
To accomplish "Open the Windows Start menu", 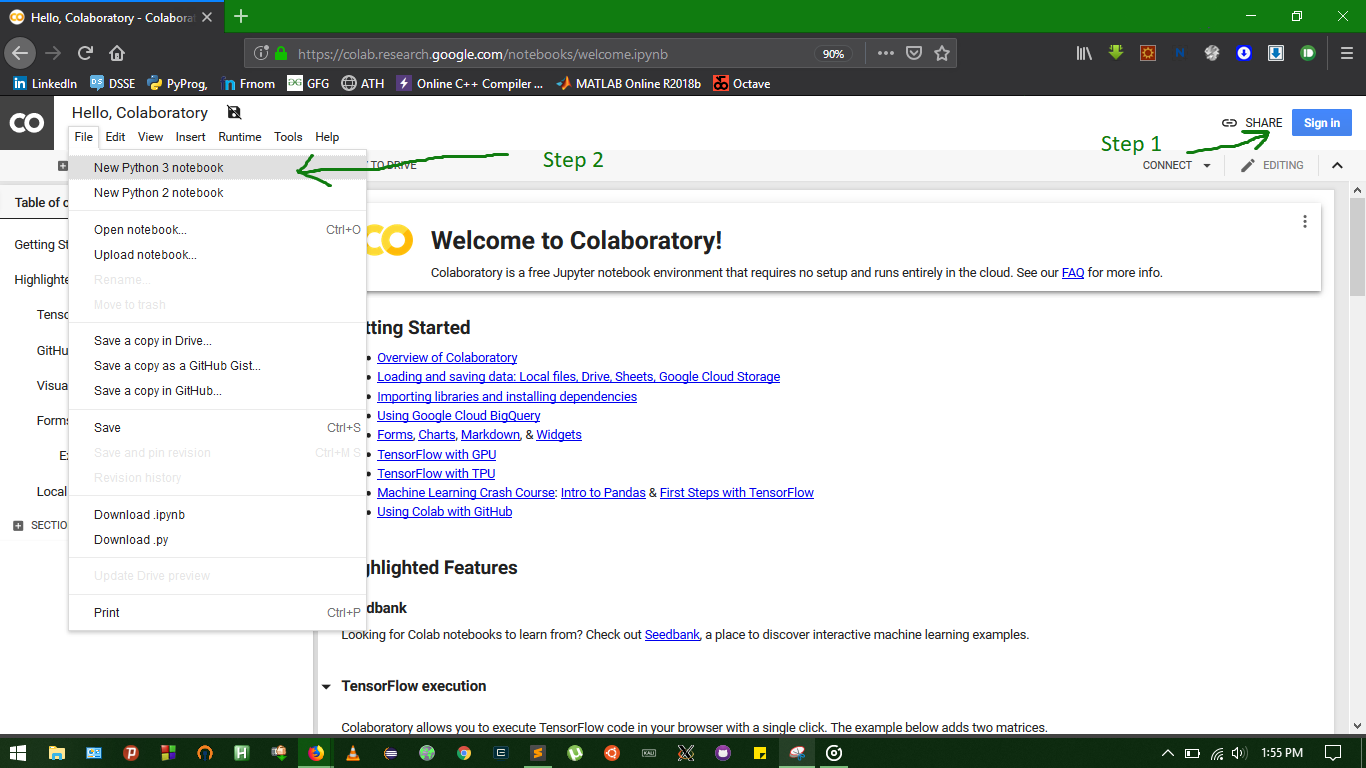I will [x=19, y=752].
